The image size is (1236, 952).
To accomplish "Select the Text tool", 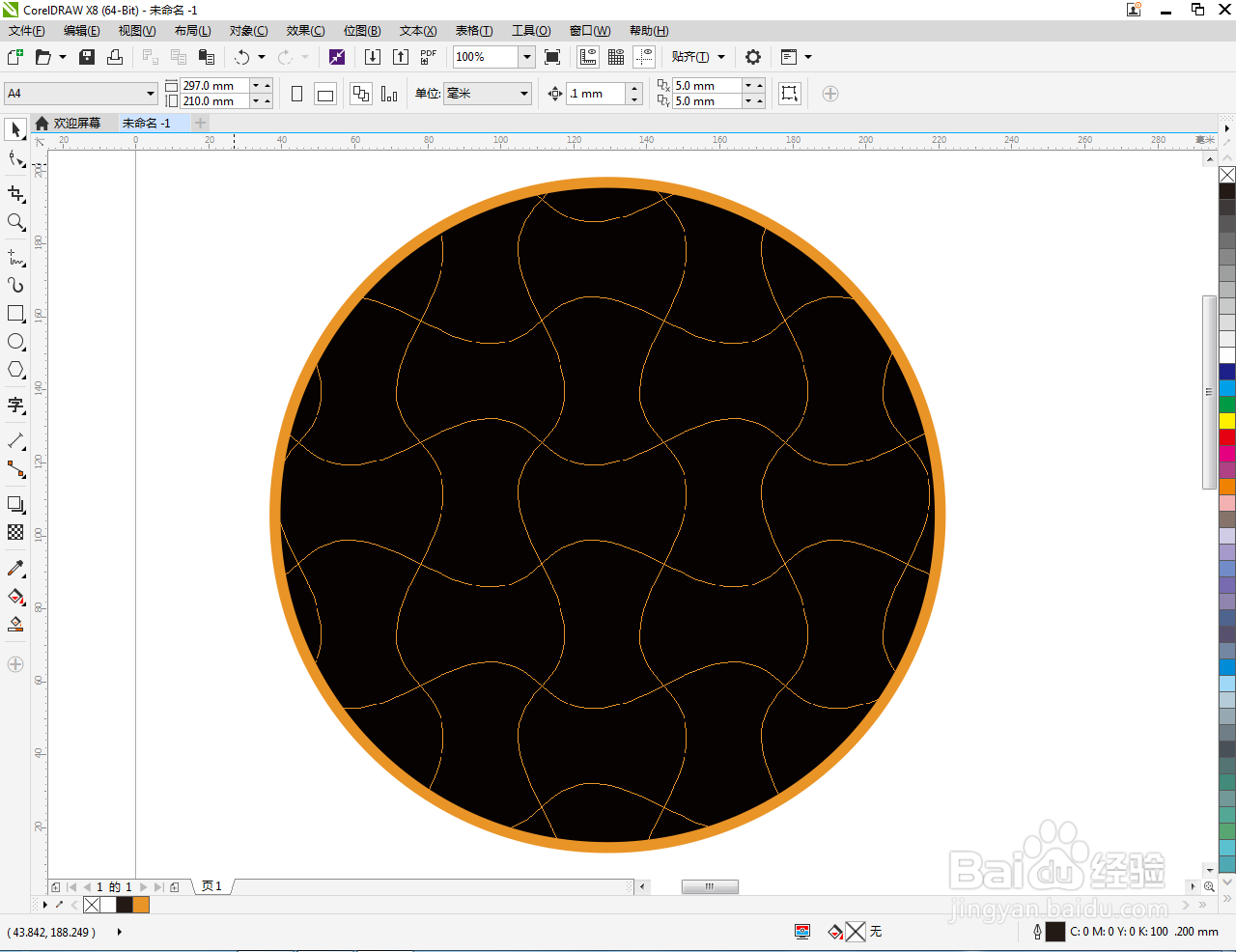I will [15, 406].
